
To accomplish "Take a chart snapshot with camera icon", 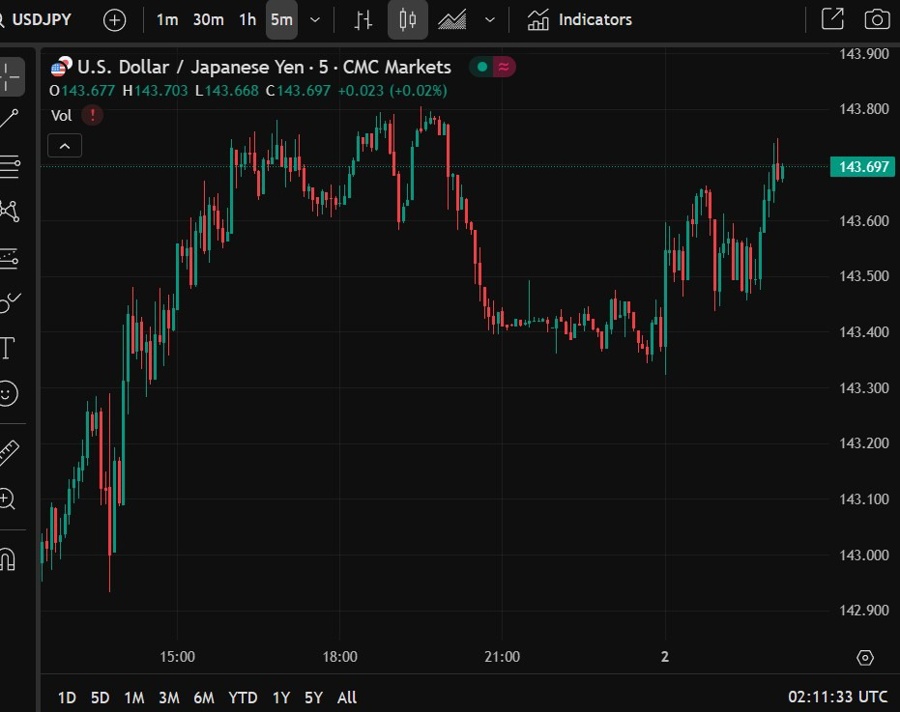I will pyautogui.click(x=877, y=19).
